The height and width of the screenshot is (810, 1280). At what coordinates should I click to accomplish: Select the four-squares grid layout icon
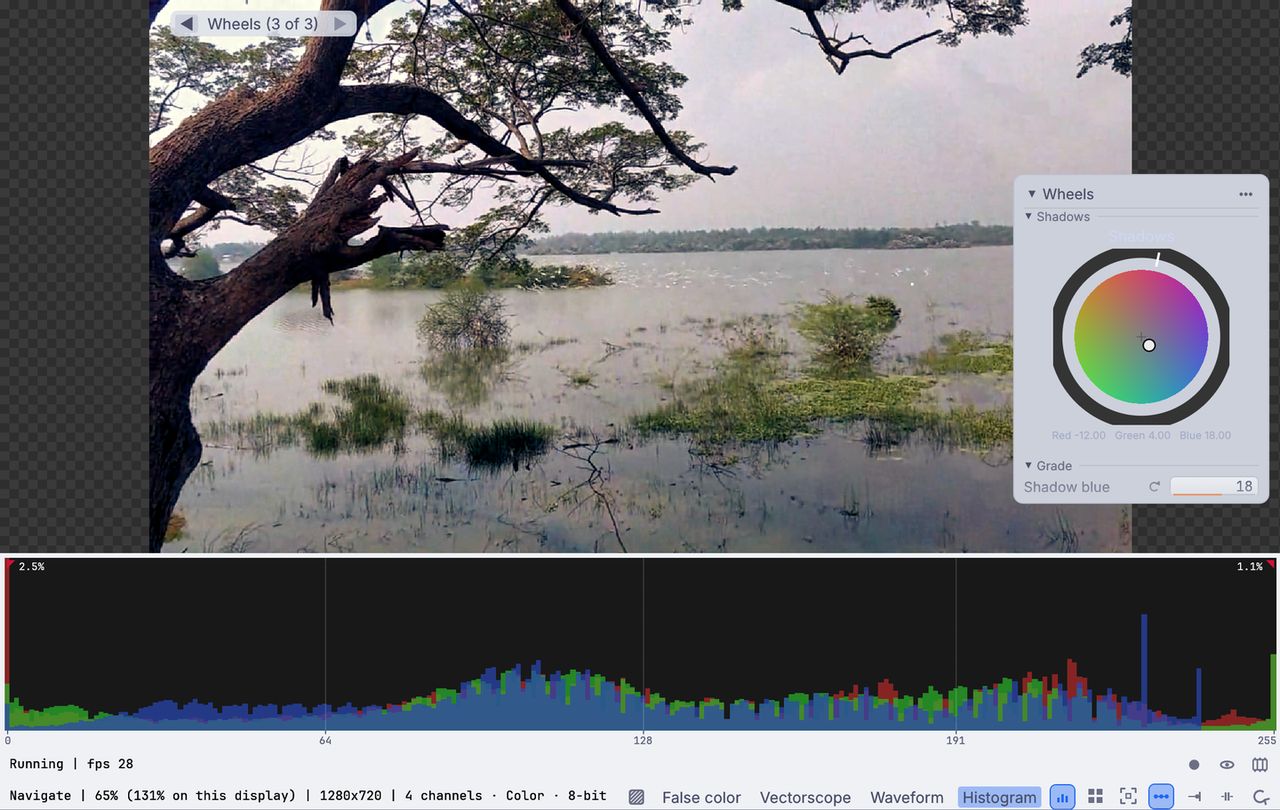(x=1095, y=797)
